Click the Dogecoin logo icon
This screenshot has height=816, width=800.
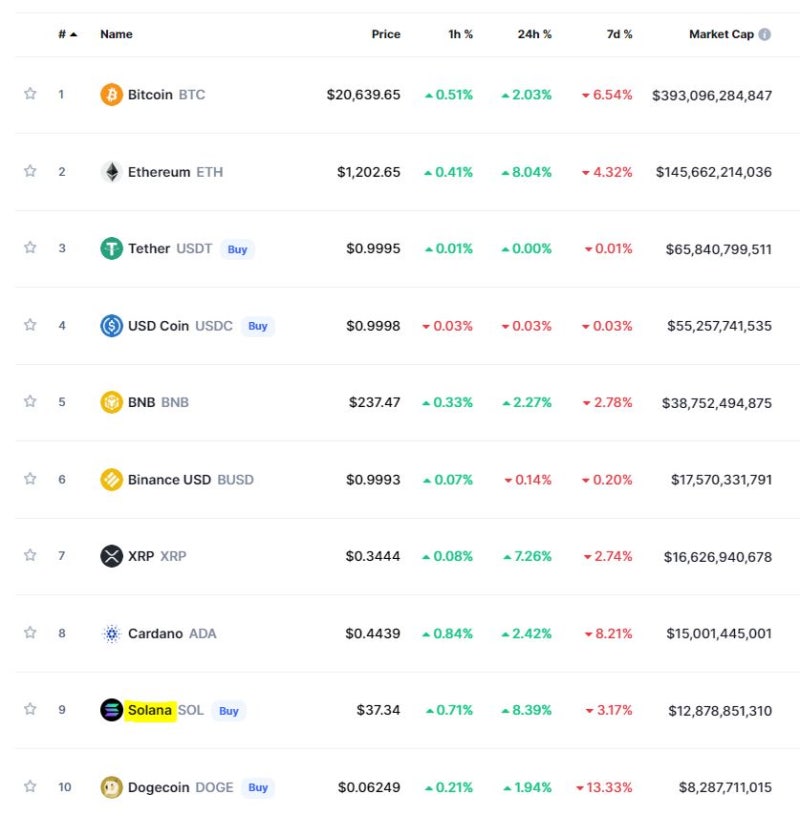(111, 787)
